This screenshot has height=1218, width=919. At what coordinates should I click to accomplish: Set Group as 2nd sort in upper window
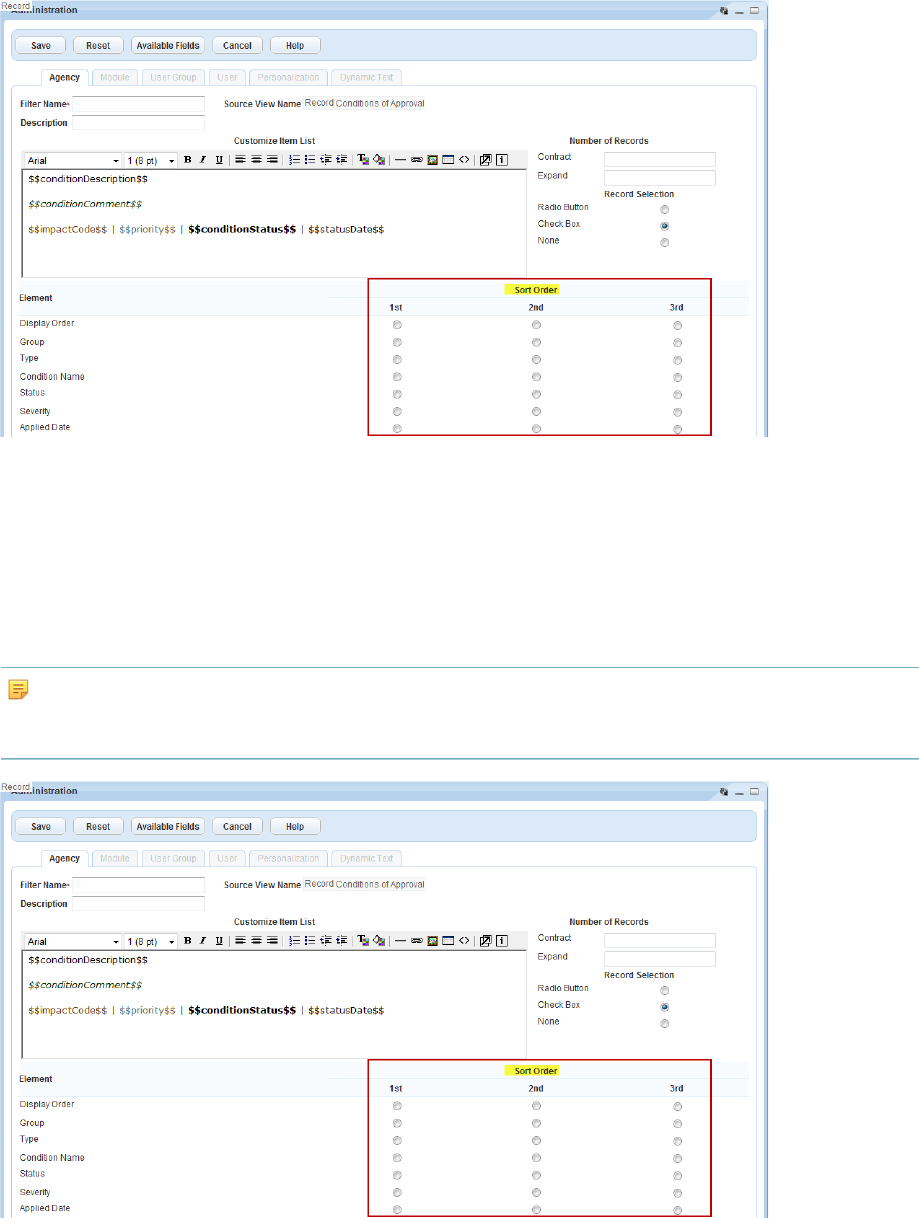click(537, 343)
